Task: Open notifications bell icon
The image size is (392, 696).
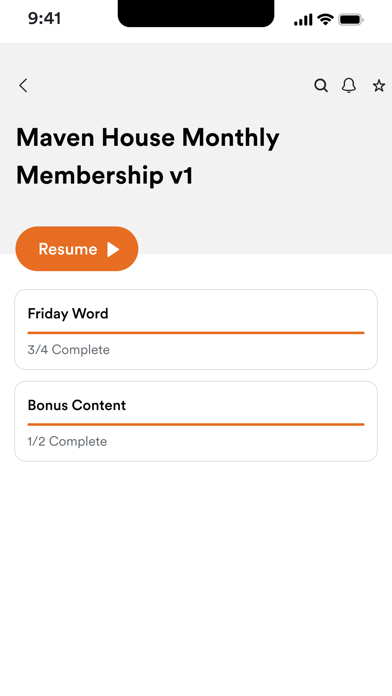Action: tap(349, 85)
